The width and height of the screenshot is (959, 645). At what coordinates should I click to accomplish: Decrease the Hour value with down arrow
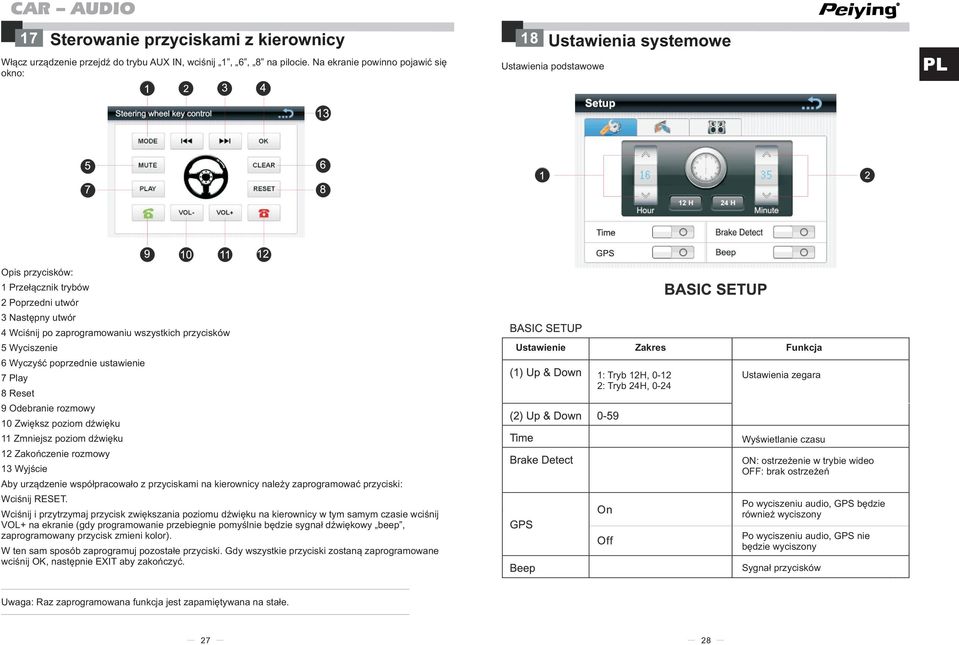tap(645, 195)
